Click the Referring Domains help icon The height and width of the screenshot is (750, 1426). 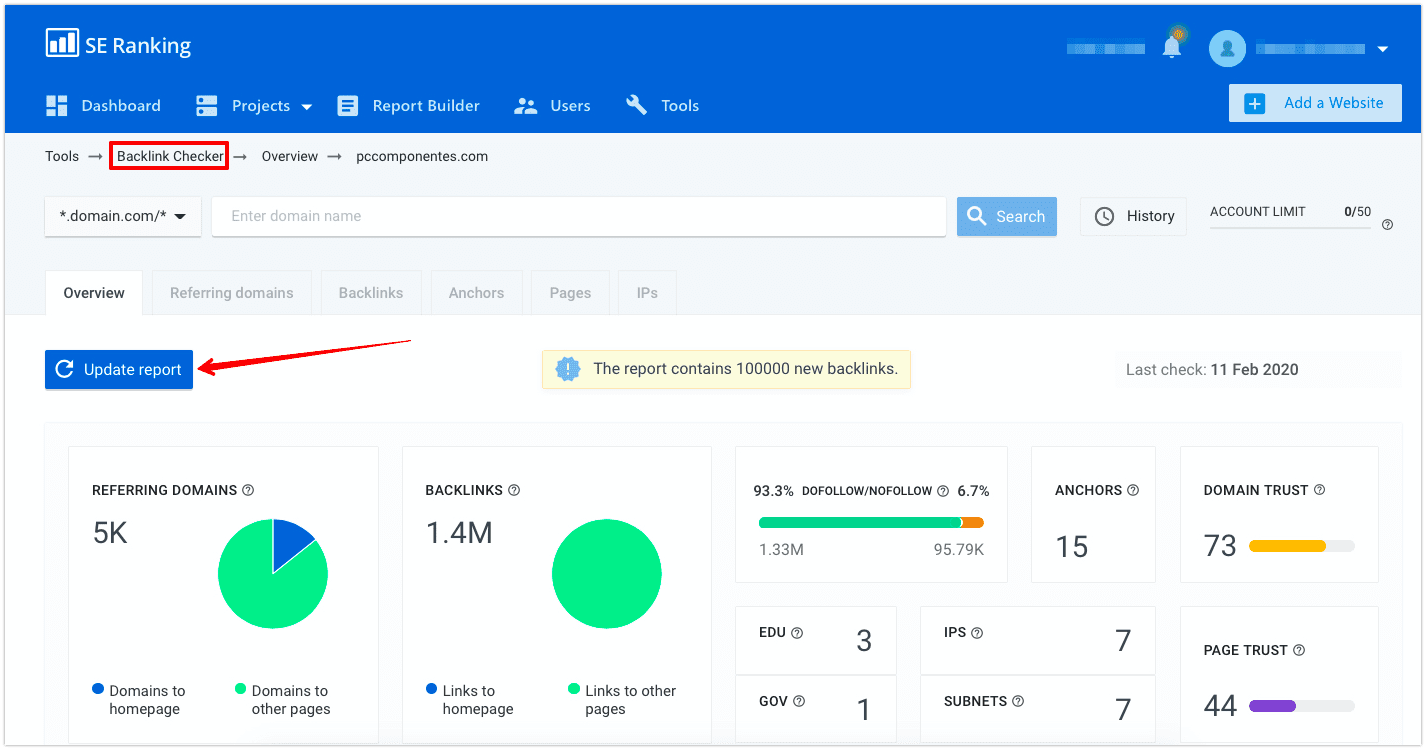248,490
